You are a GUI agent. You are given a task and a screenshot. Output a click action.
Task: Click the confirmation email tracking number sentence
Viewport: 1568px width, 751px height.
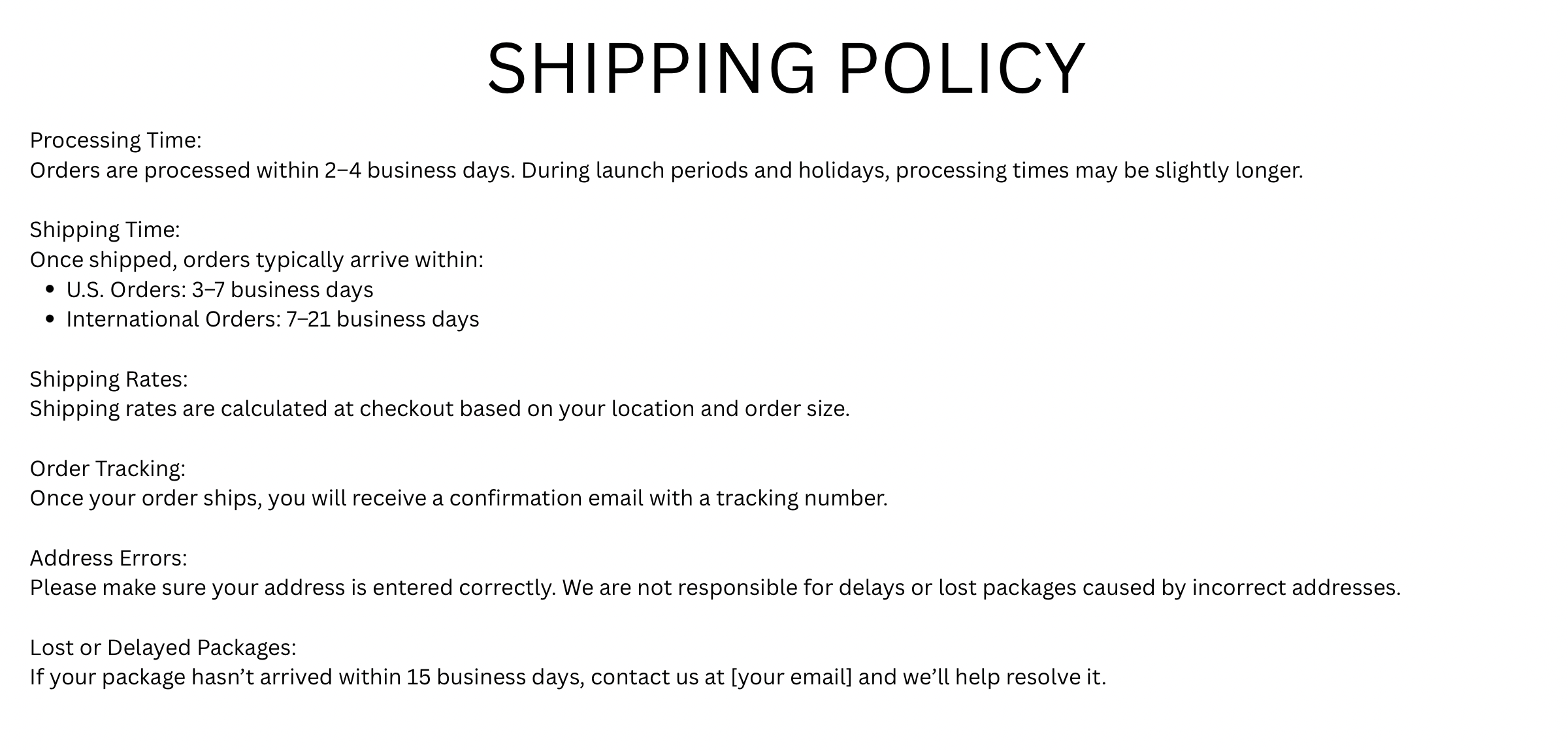[x=459, y=498]
